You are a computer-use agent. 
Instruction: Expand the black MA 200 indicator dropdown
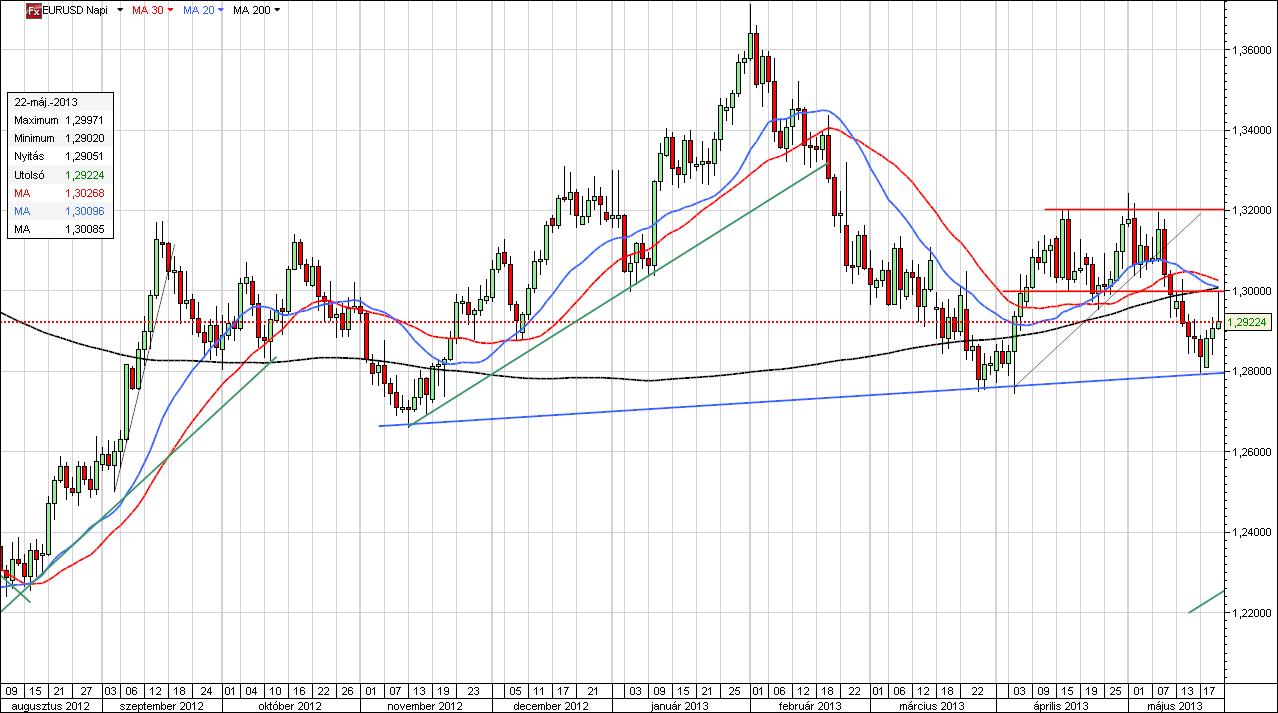[x=277, y=10]
